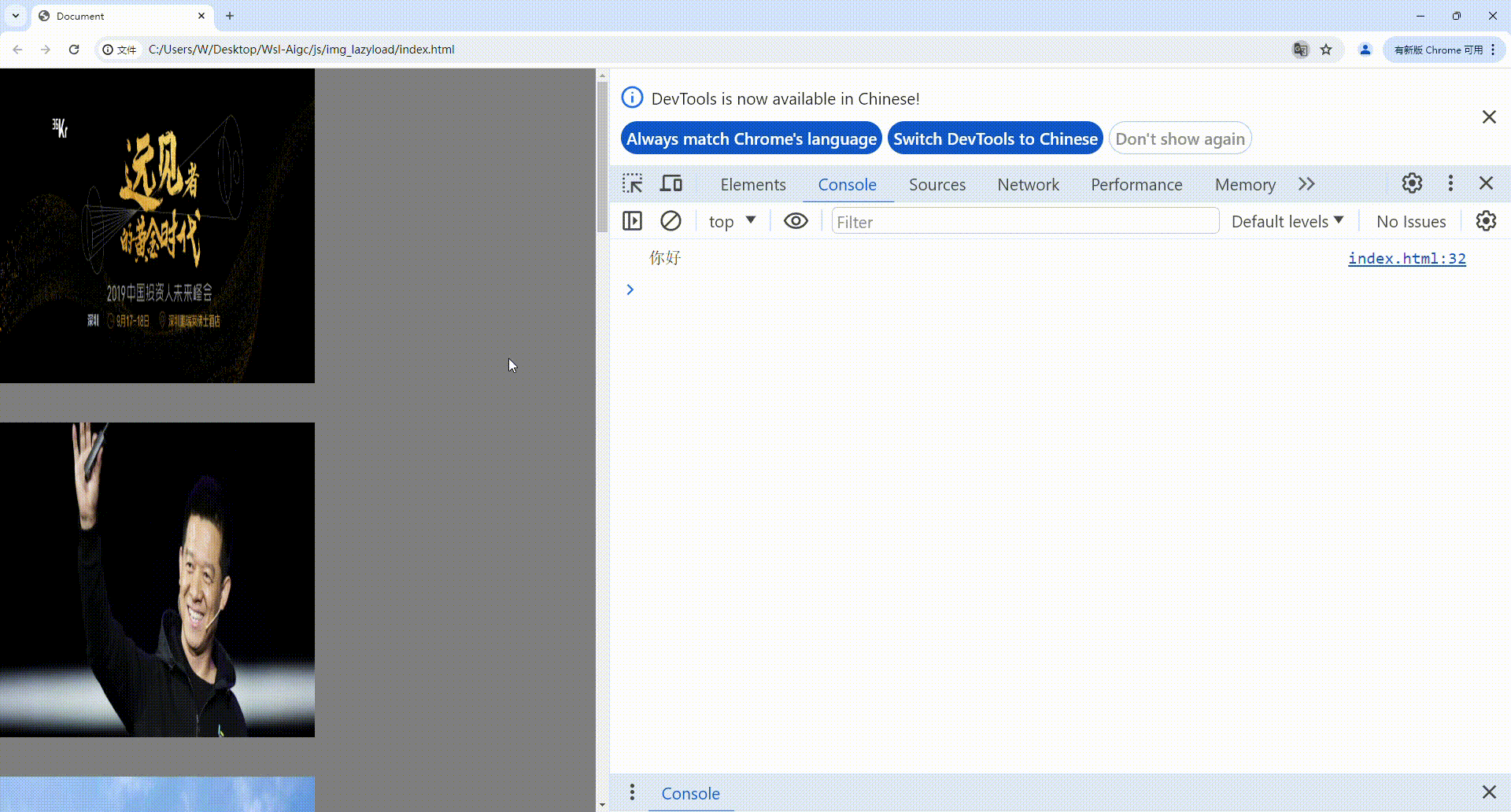Click the 你好 console log message

665,258
